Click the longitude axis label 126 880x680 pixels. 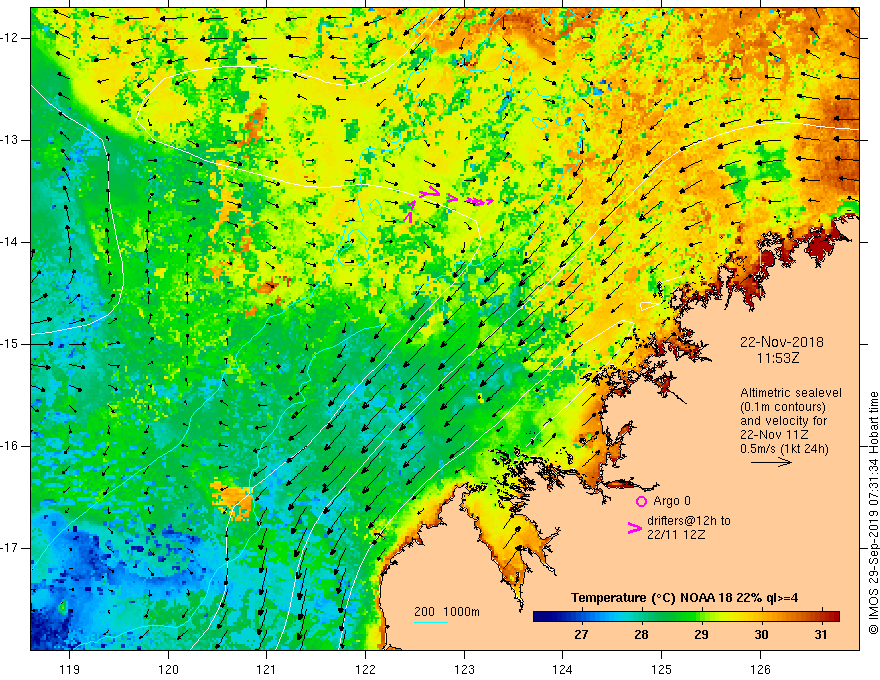click(x=760, y=669)
